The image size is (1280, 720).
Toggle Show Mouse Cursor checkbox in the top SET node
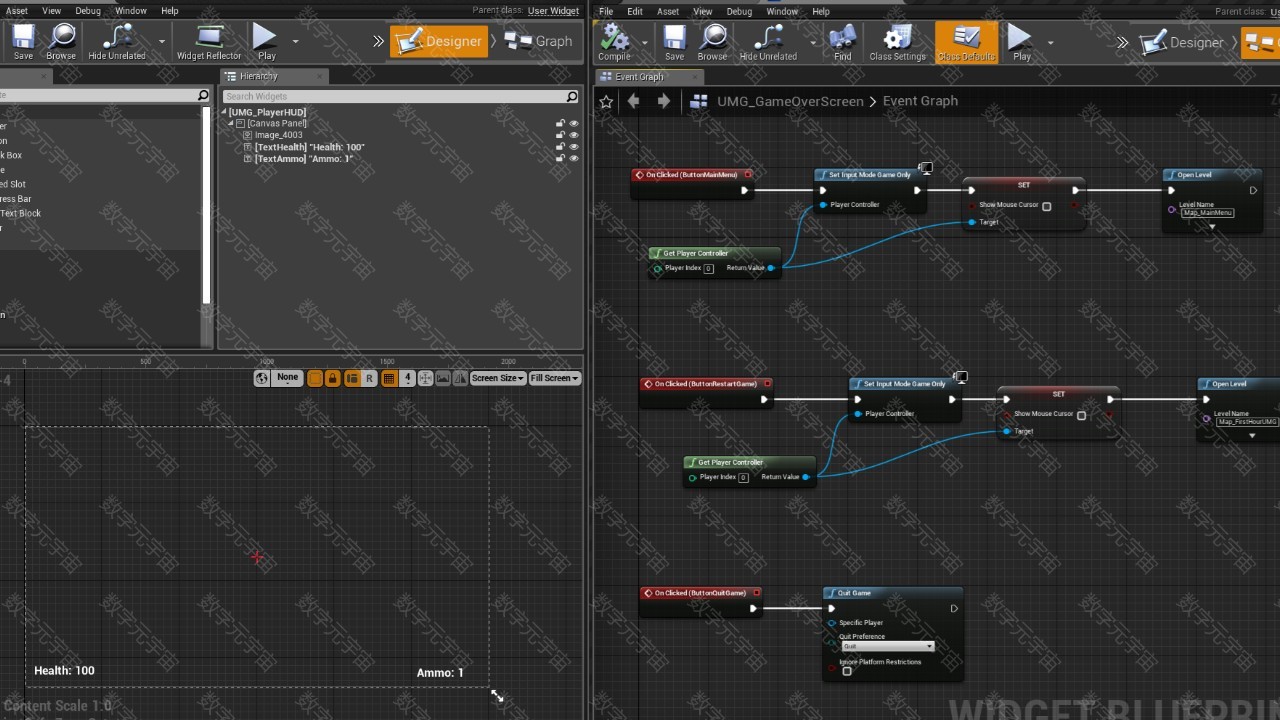1047,207
